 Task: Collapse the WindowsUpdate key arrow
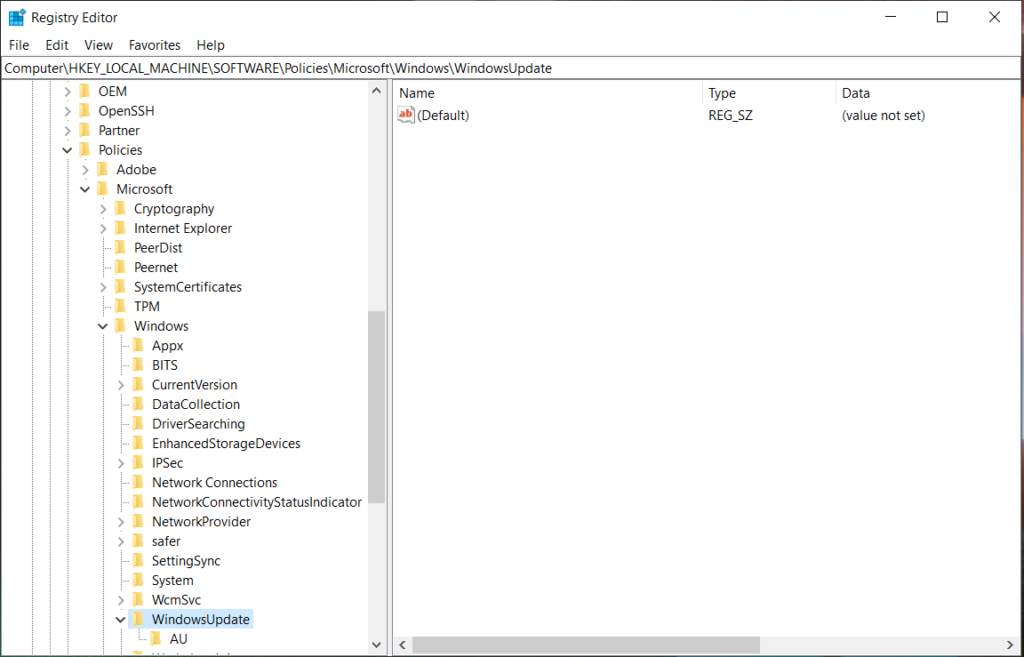point(121,620)
